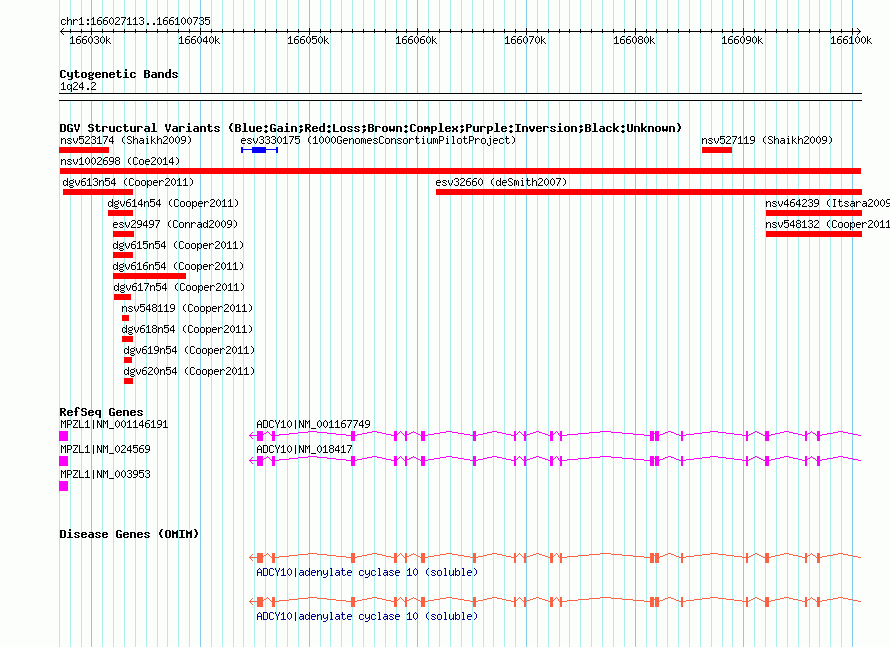The width and height of the screenshot is (890, 647).
Task: Click the 166100k ruler tick label
Action: 851,40
